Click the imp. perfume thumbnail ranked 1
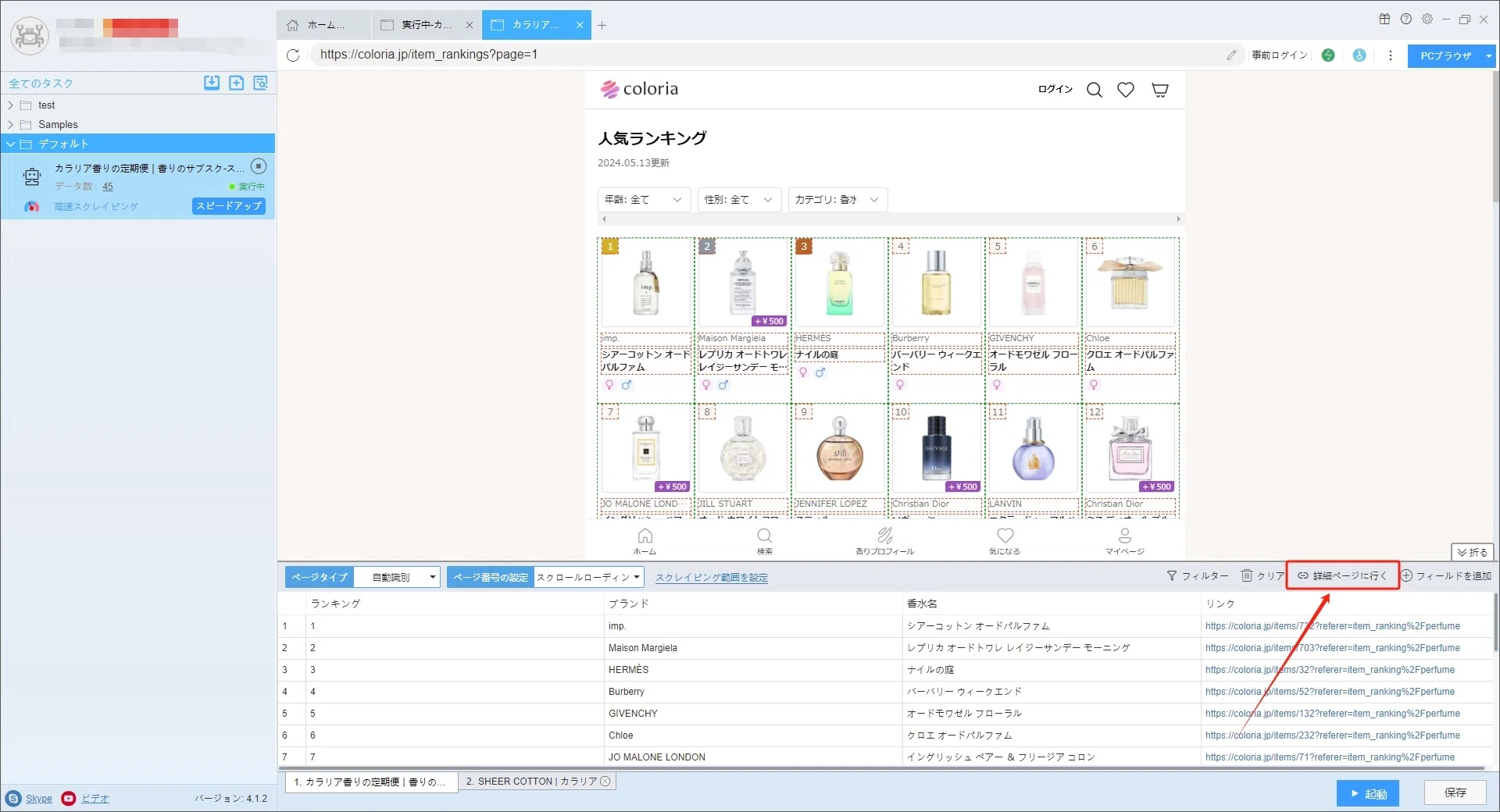The width and height of the screenshot is (1500, 812). (x=646, y=283)
